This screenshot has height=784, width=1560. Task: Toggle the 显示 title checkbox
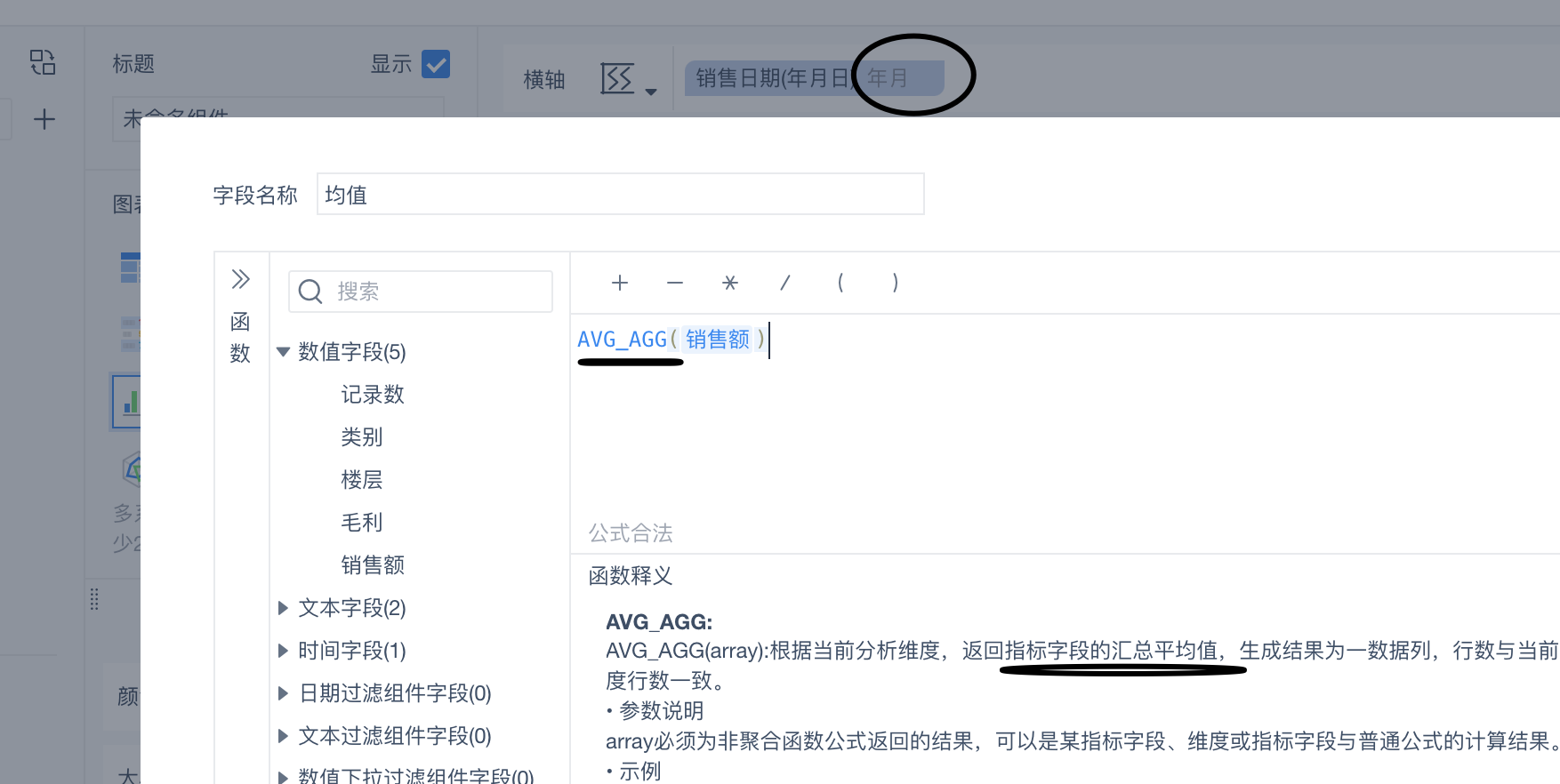click(x=436, y=64)
